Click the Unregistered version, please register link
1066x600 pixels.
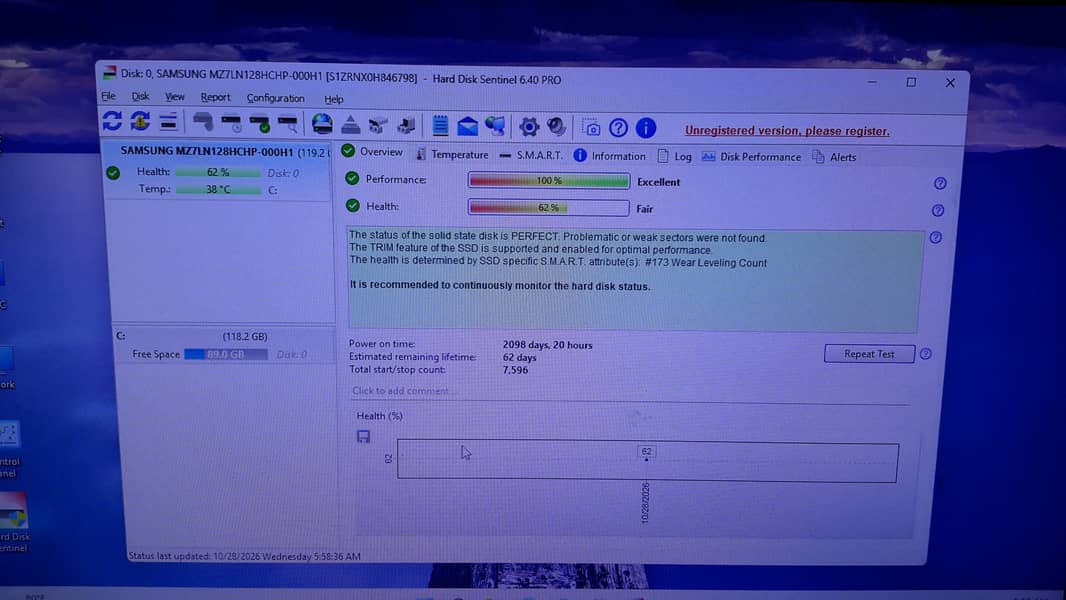(x=787, y=130)
